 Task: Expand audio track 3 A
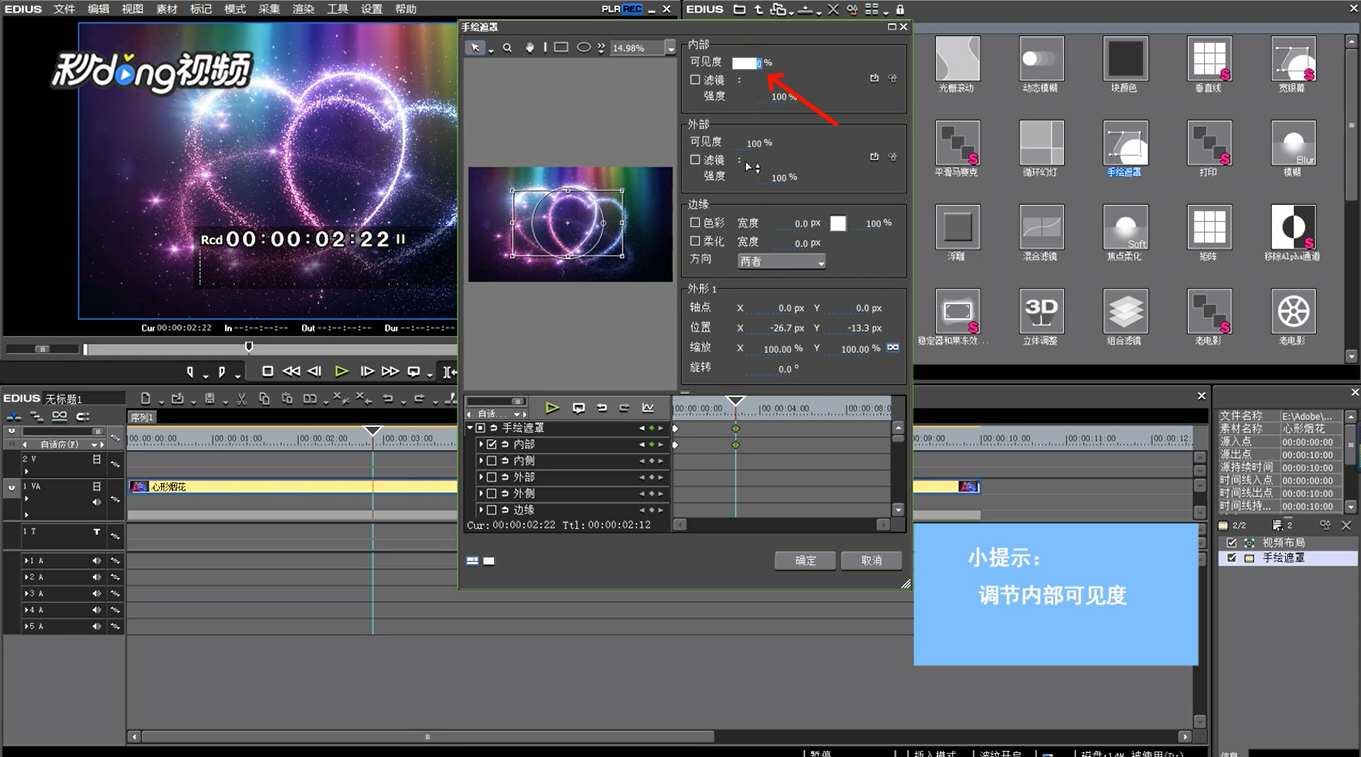click(28, 594)
